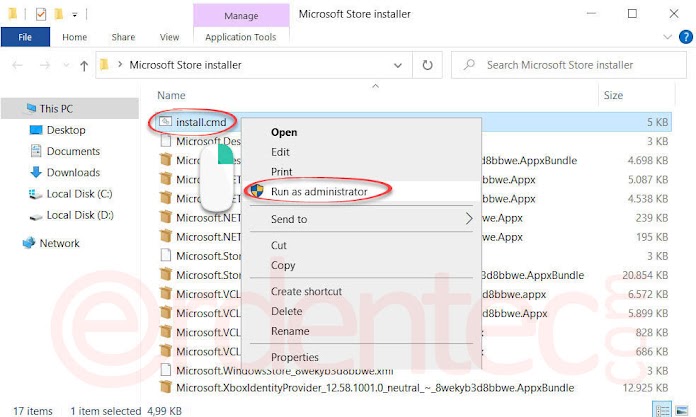Open the View ribbon tab
This screenshot has width=696, height=417.
click(170, 37)
